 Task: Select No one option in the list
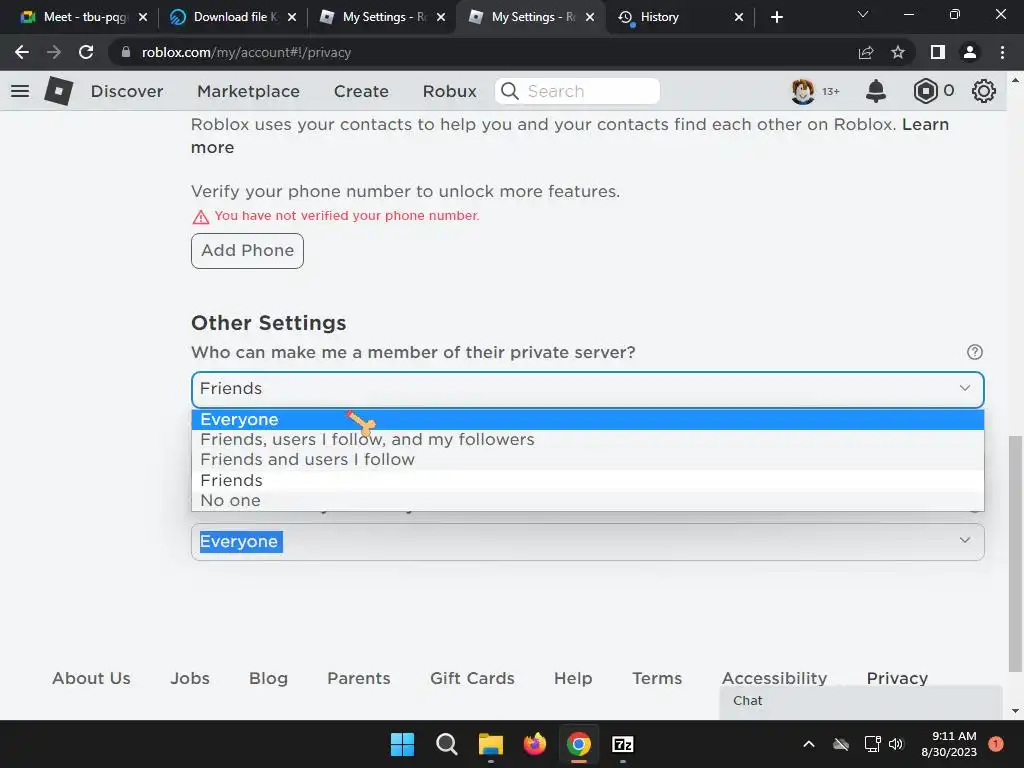[588, 501]
